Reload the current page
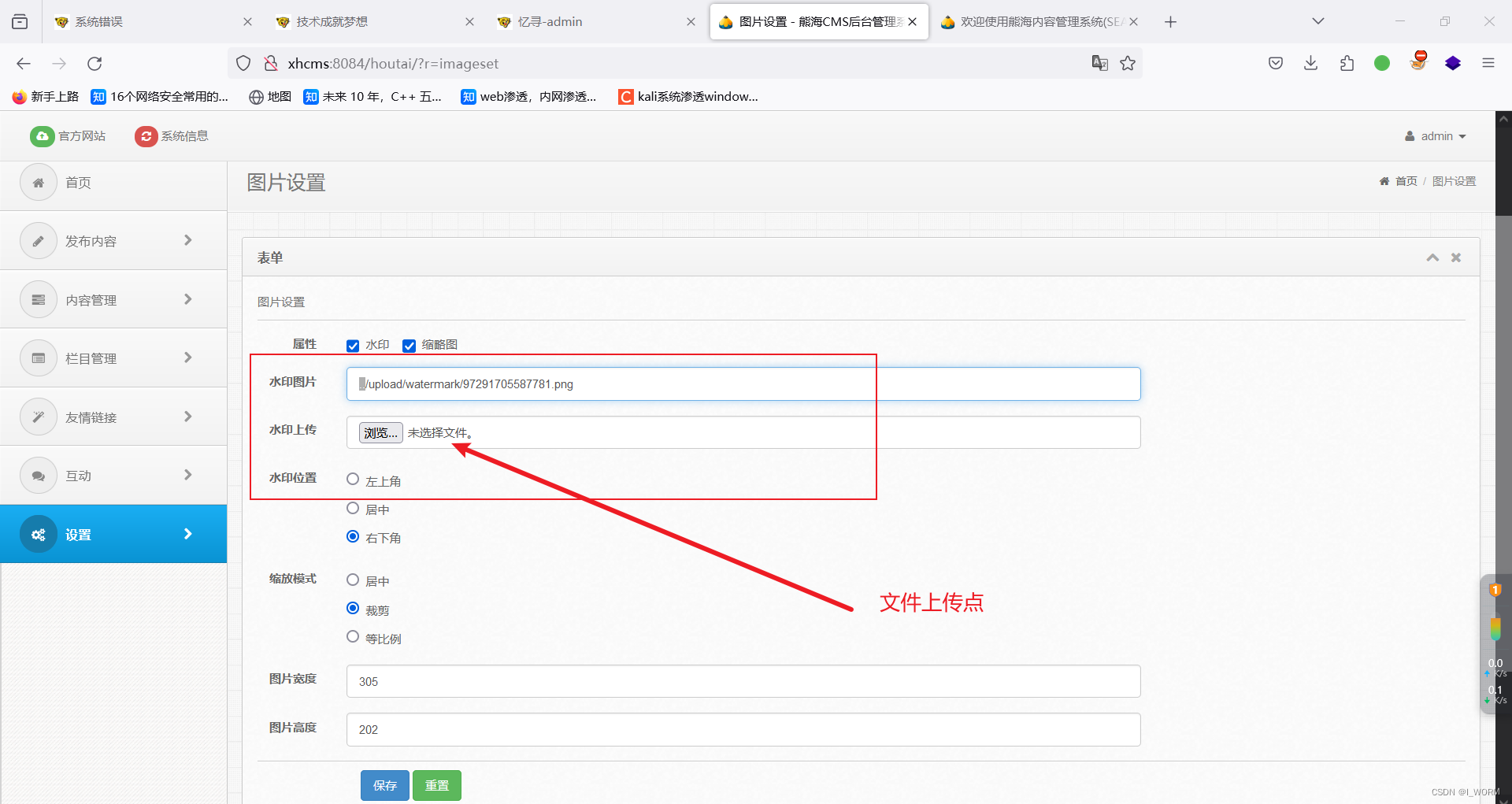Viewport: 1512px width, 804px height. (x=94, y=64)
